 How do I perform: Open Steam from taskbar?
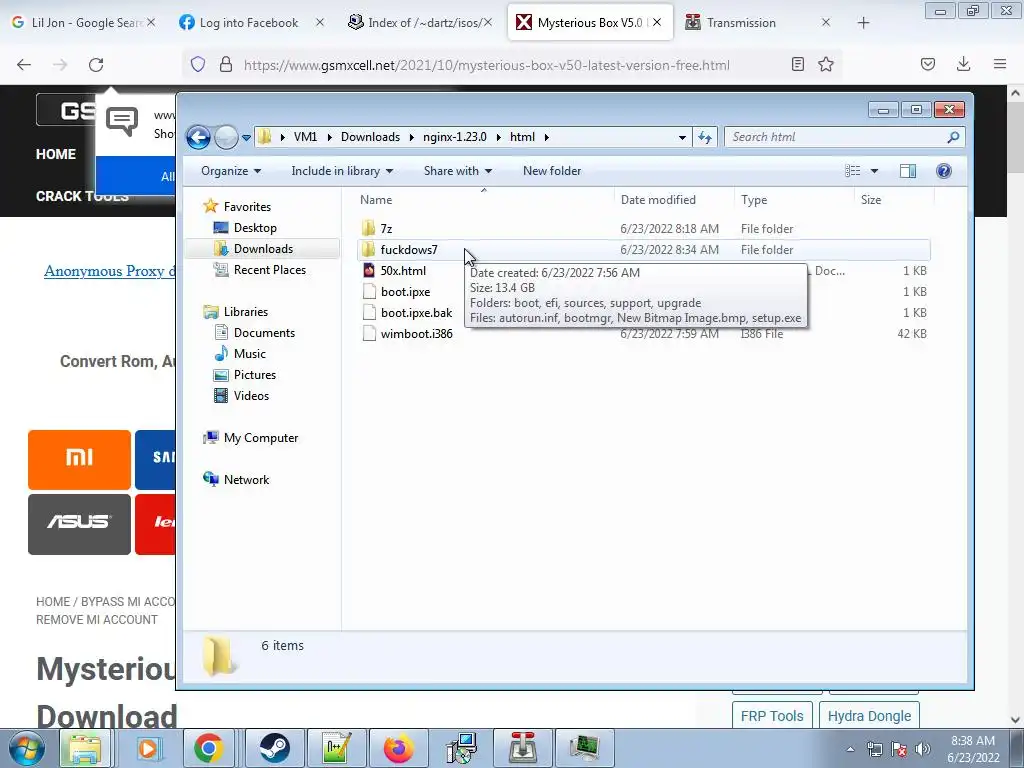click(275, 748)
